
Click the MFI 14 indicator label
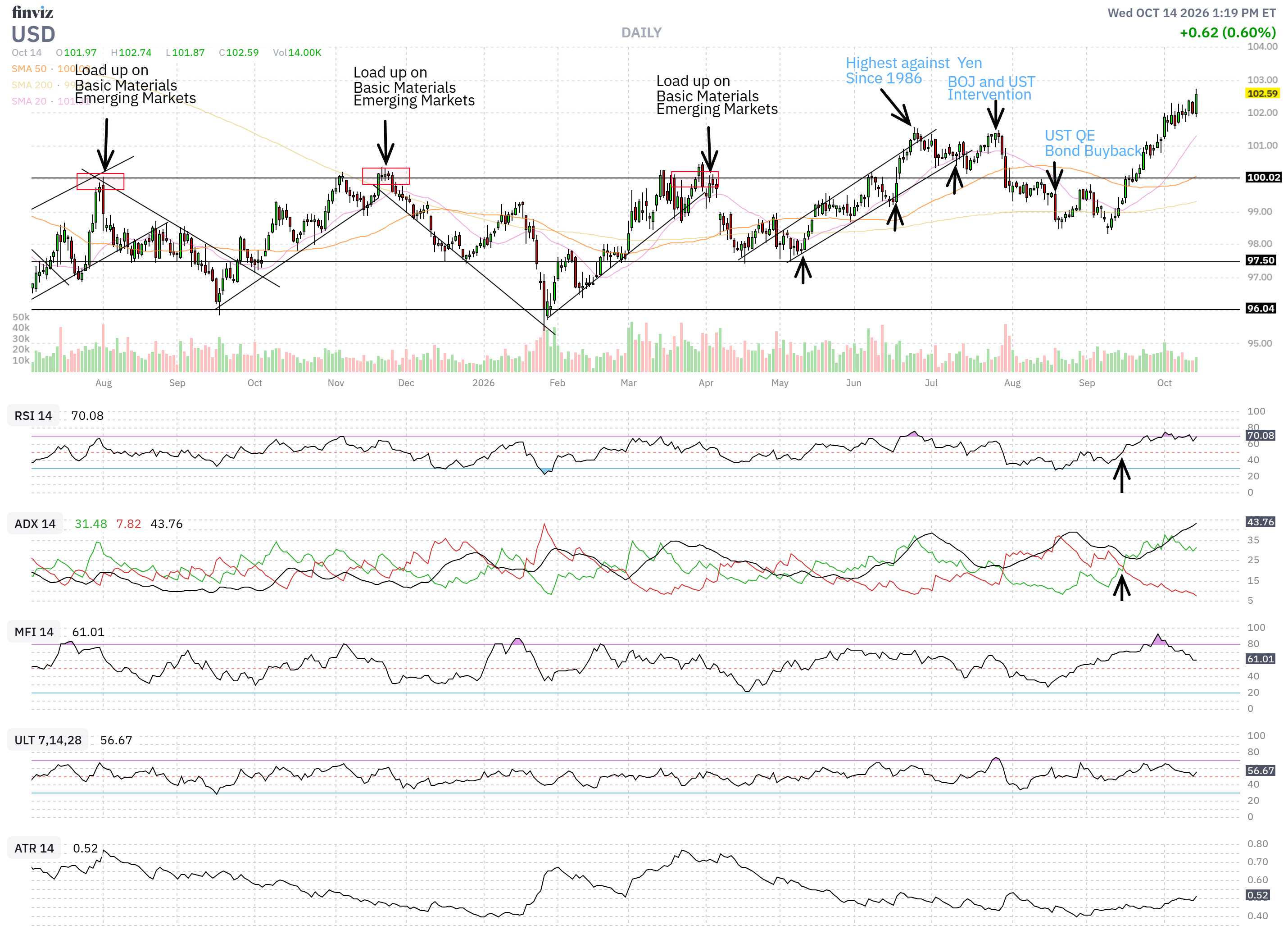coord(34,632)
